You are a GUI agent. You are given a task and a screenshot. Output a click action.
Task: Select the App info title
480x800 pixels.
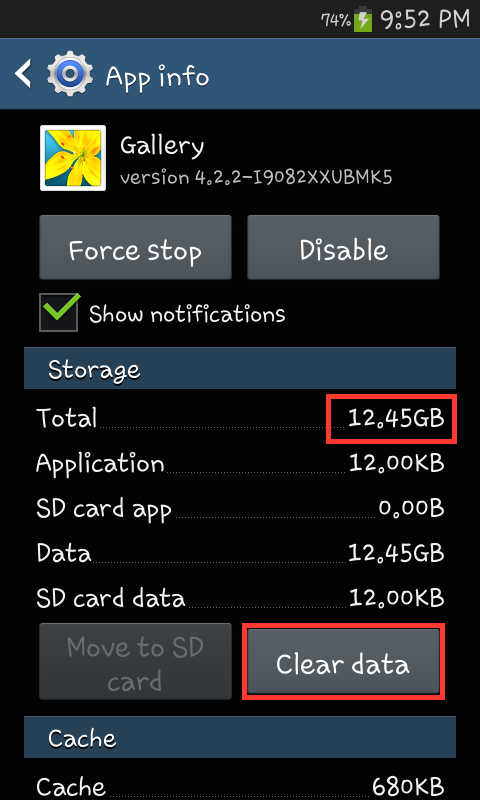(157, 77)
